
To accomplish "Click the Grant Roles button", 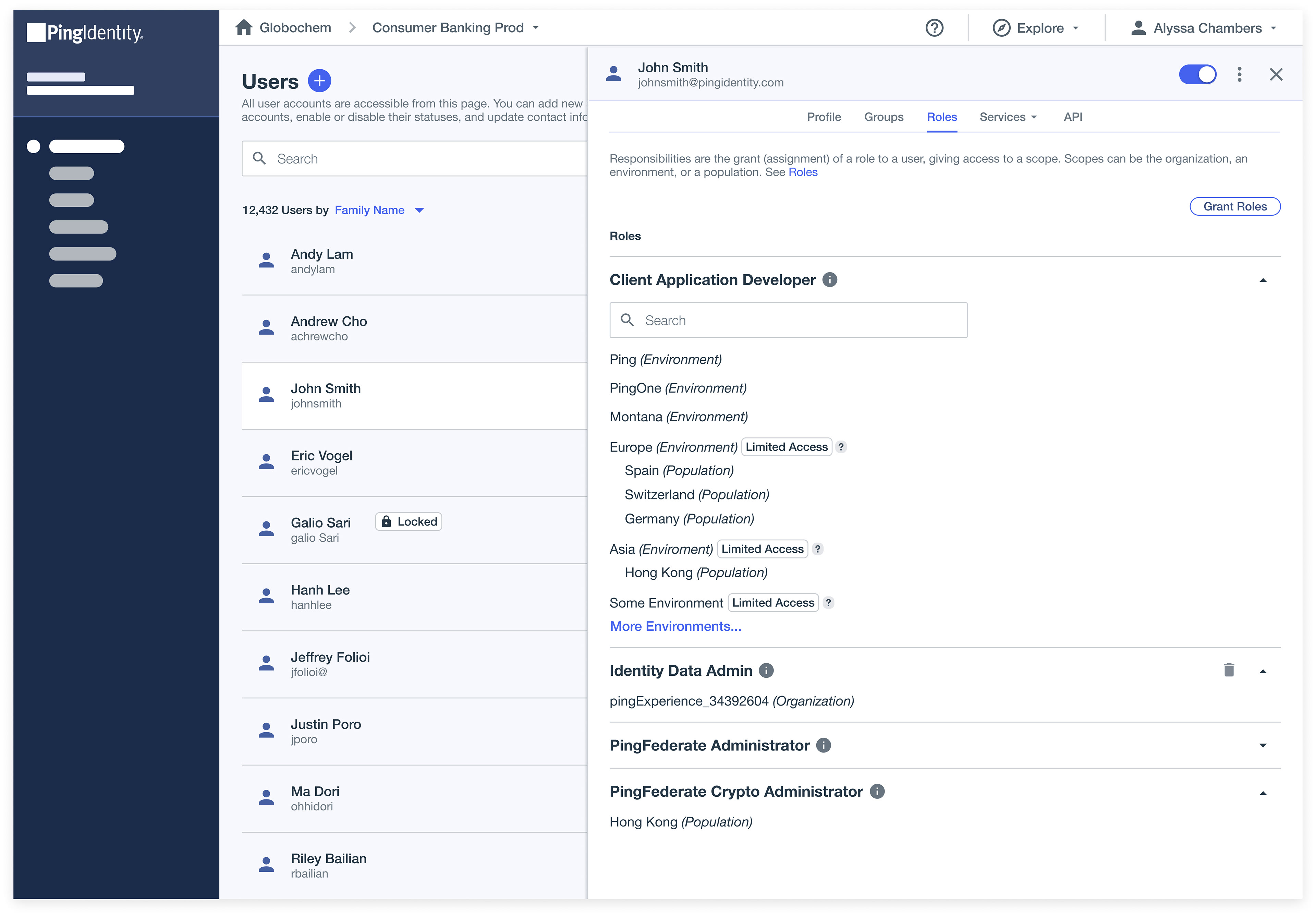I will click(1235, 206).
